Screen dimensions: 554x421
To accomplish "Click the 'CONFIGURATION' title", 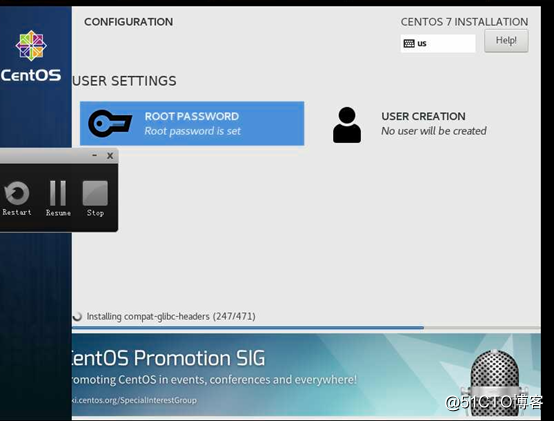I will point(129,22).
